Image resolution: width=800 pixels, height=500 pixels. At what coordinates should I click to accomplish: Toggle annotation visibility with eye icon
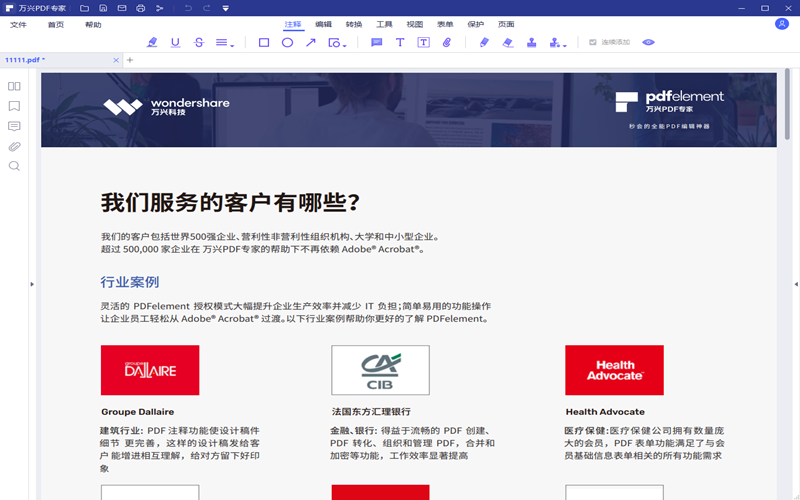tap(648, 43)
